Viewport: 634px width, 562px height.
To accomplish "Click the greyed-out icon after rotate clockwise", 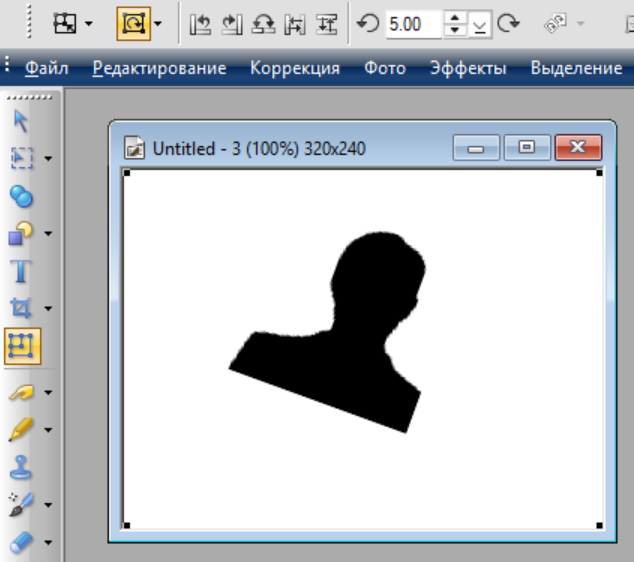I will [555, 23].
